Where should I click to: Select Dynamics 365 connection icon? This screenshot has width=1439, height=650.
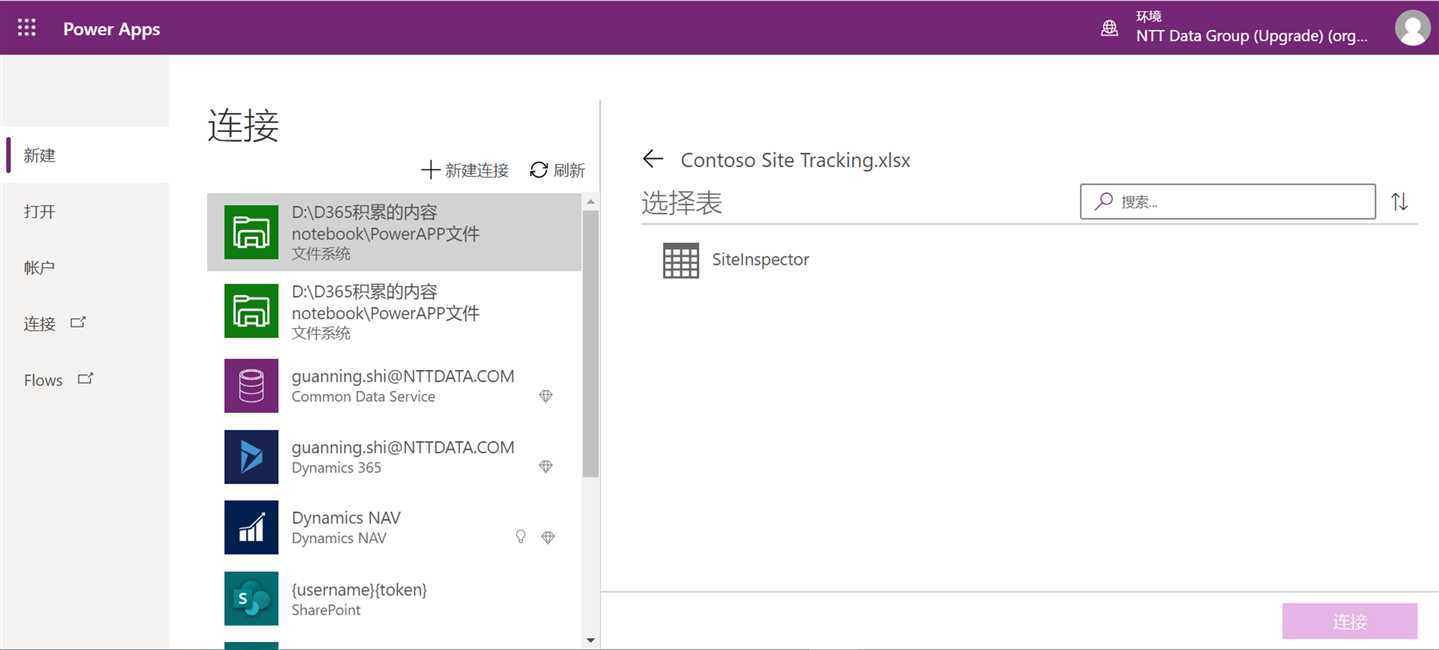coord(251,457)
